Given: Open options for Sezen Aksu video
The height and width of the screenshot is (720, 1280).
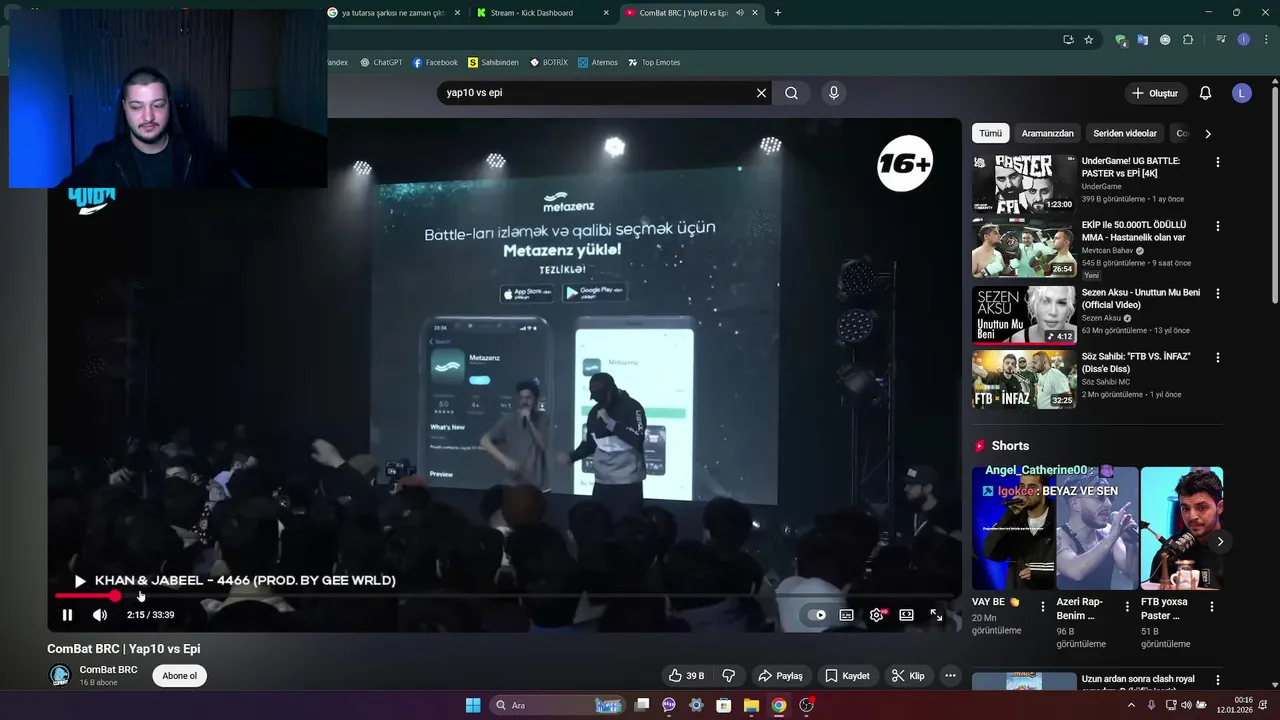Looking at the screenshot, I should pyautogui.click(x=1217, y=293).
